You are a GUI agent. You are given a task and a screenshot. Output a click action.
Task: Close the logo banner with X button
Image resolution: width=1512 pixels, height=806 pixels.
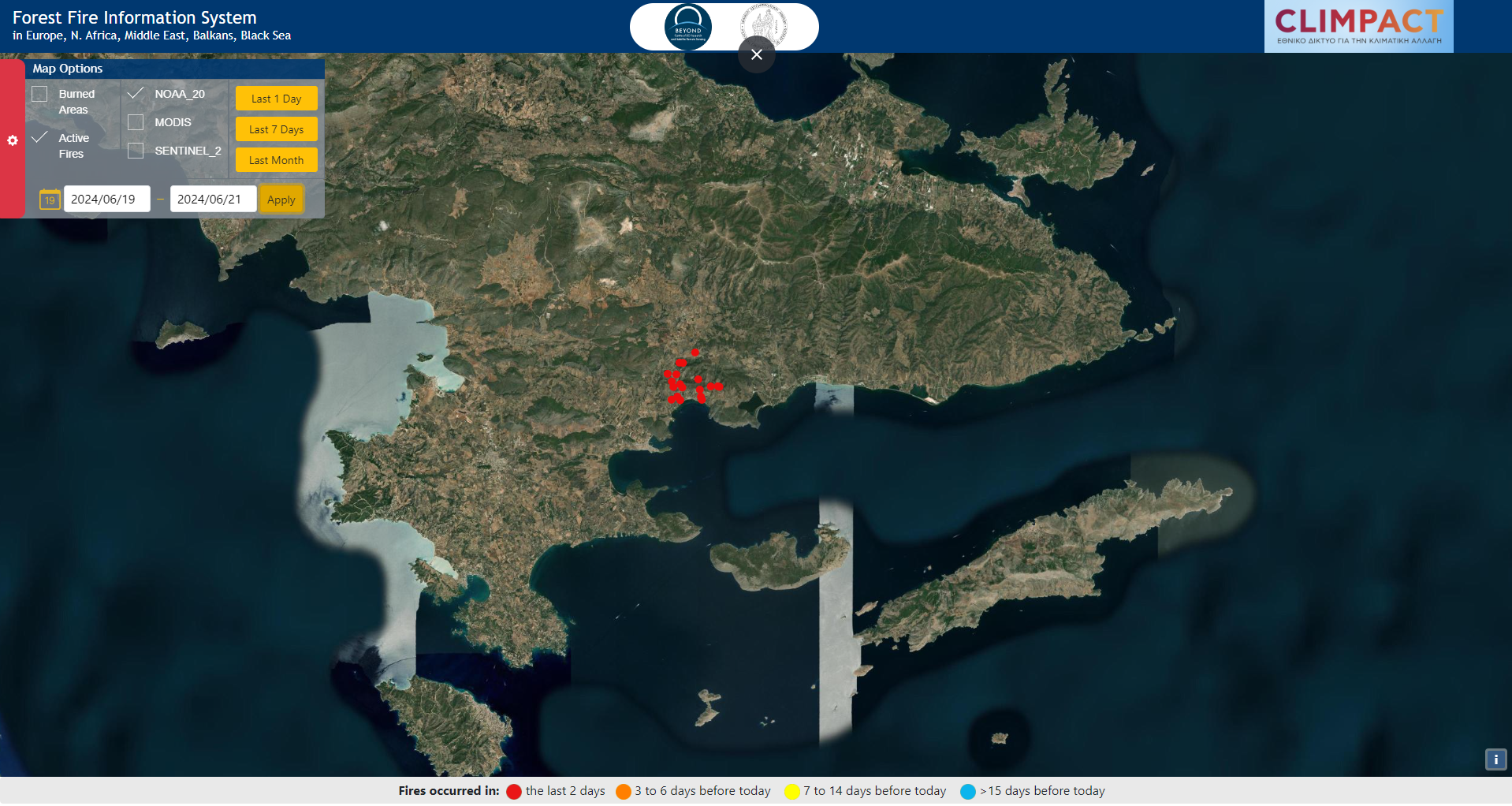point(757,54)
